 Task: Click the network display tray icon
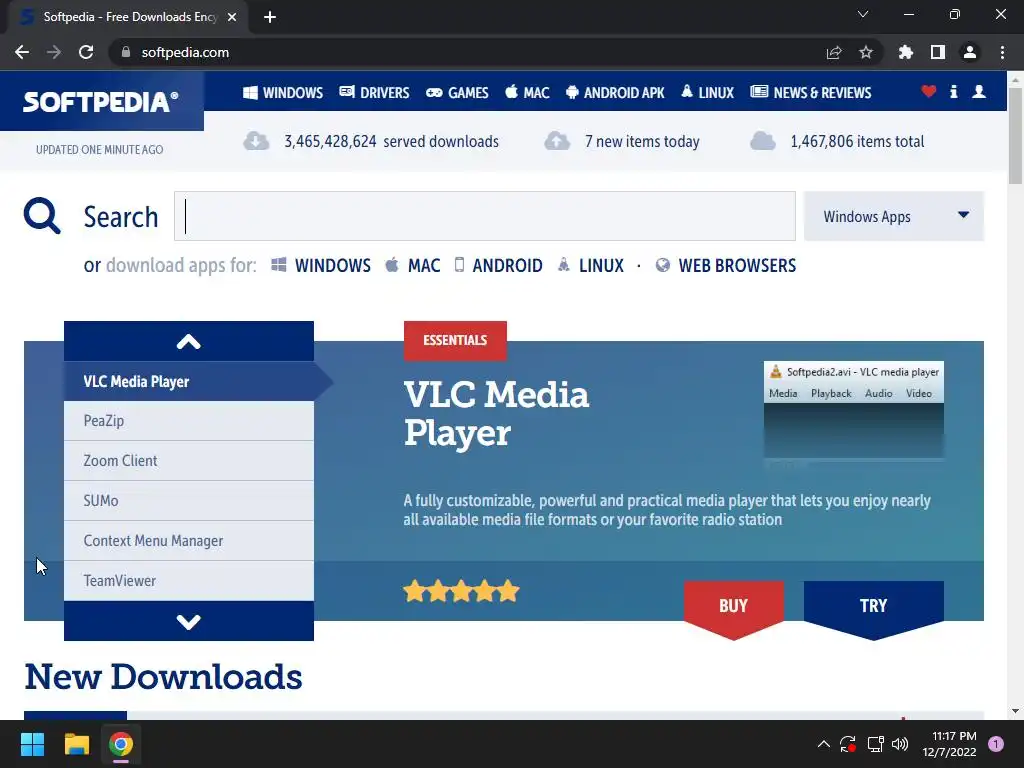875,744
